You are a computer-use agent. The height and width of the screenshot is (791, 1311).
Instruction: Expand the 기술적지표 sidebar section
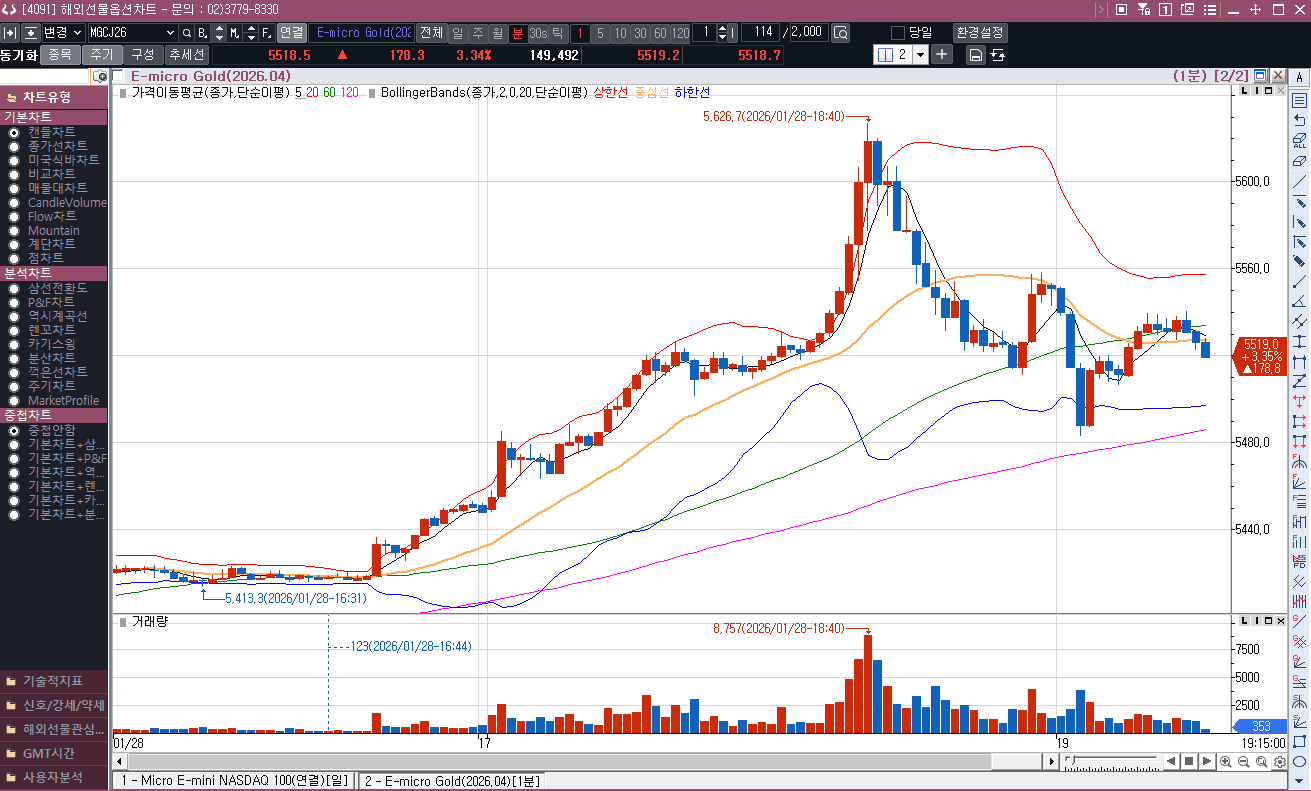tap(53, 680)
